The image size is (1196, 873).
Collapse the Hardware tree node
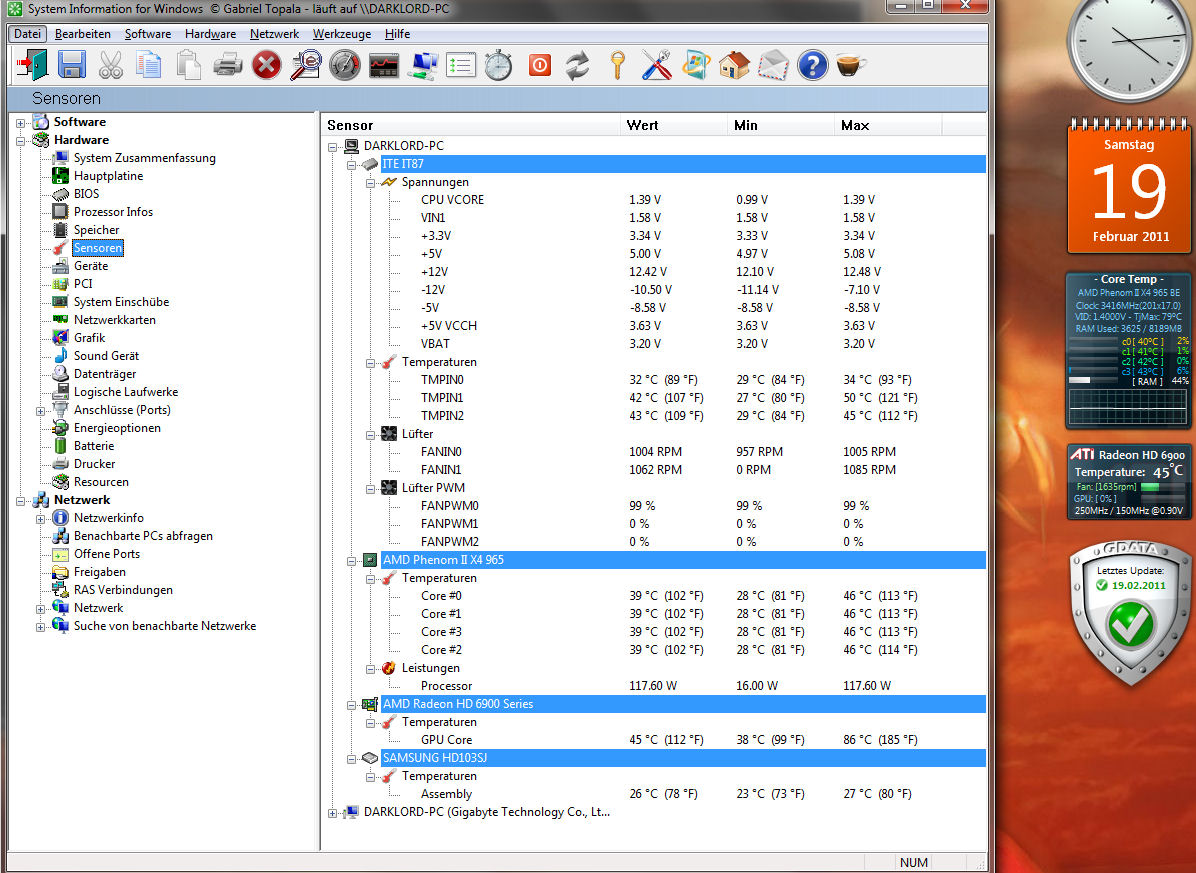click(x=21, y=141)
